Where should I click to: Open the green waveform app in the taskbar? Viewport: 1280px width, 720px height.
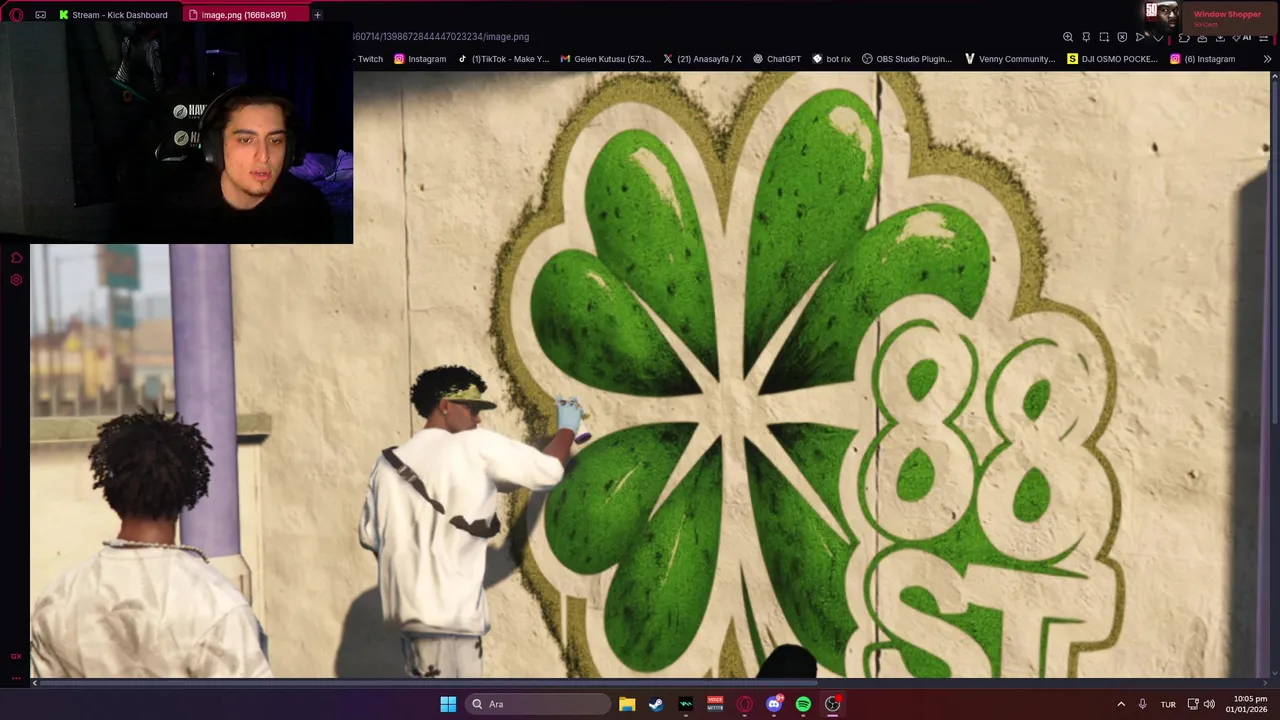[685, 704]
